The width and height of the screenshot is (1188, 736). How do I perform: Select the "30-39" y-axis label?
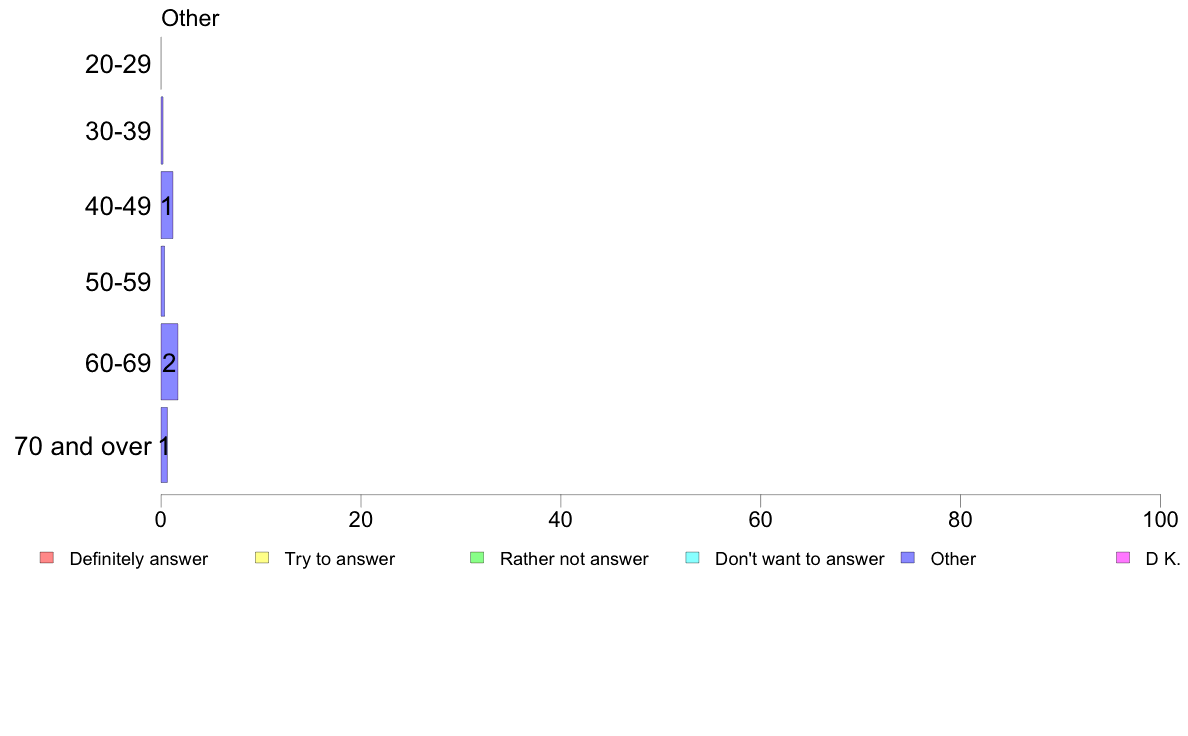[118, 131]
